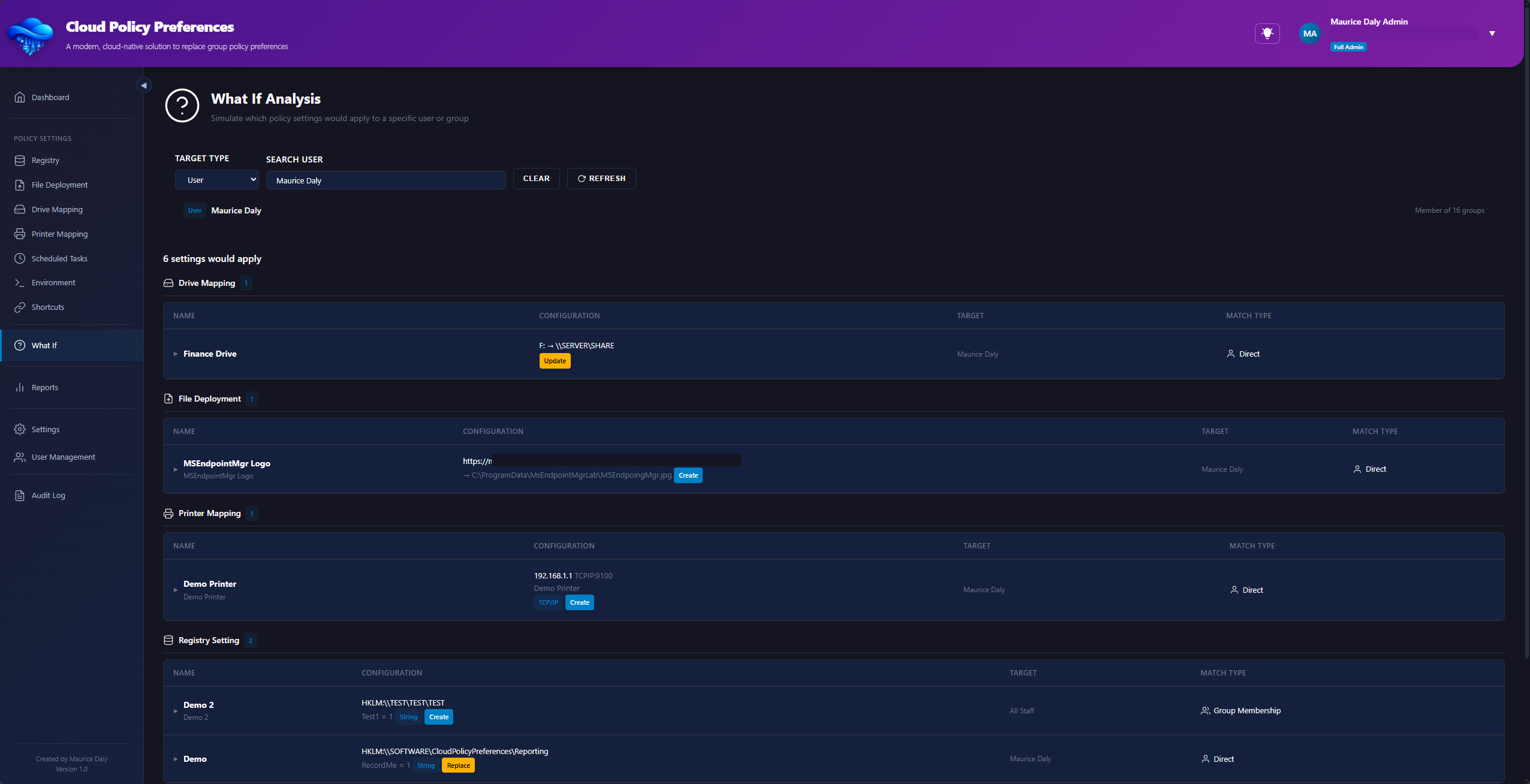Viewport: 1530px width, 784px height.
Task: Collapse the sidebar with arrow button
Action: tap(144, 86)
